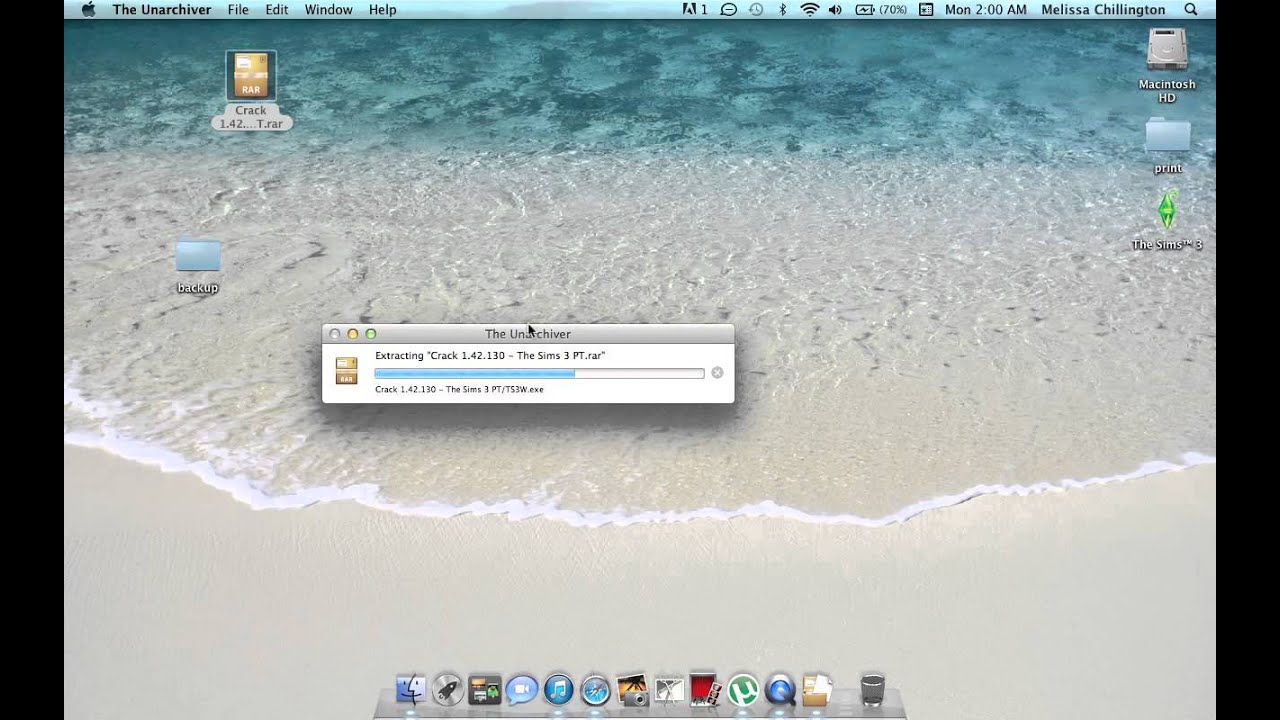The width and height of the screenshot is (1280, 720).
Task: Click the 'Crack 1.42.130 - The Sims 3 PT/TS3W.exe' text
Action: (459, 389)
